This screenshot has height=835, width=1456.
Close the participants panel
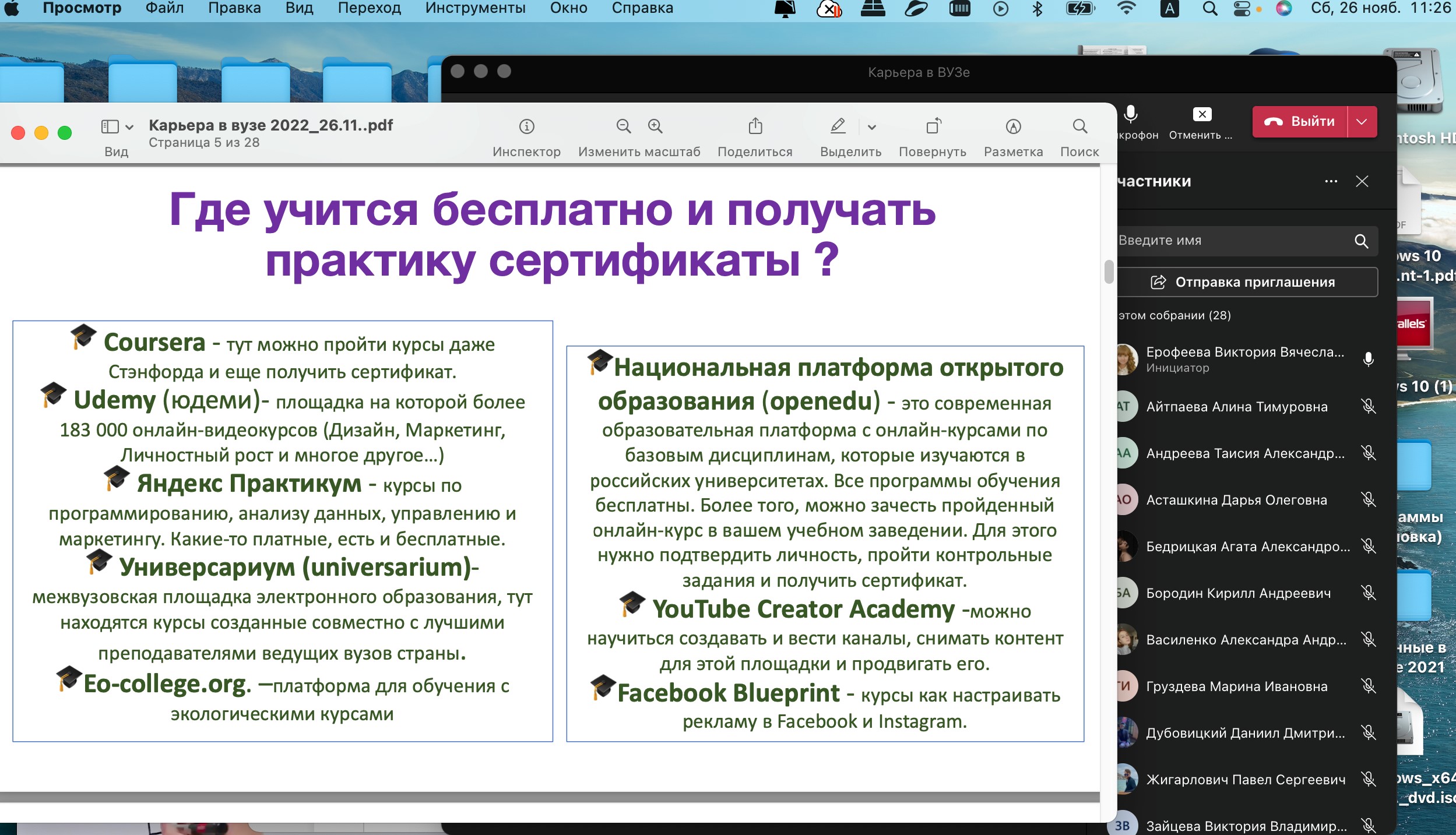[1362, 181]
